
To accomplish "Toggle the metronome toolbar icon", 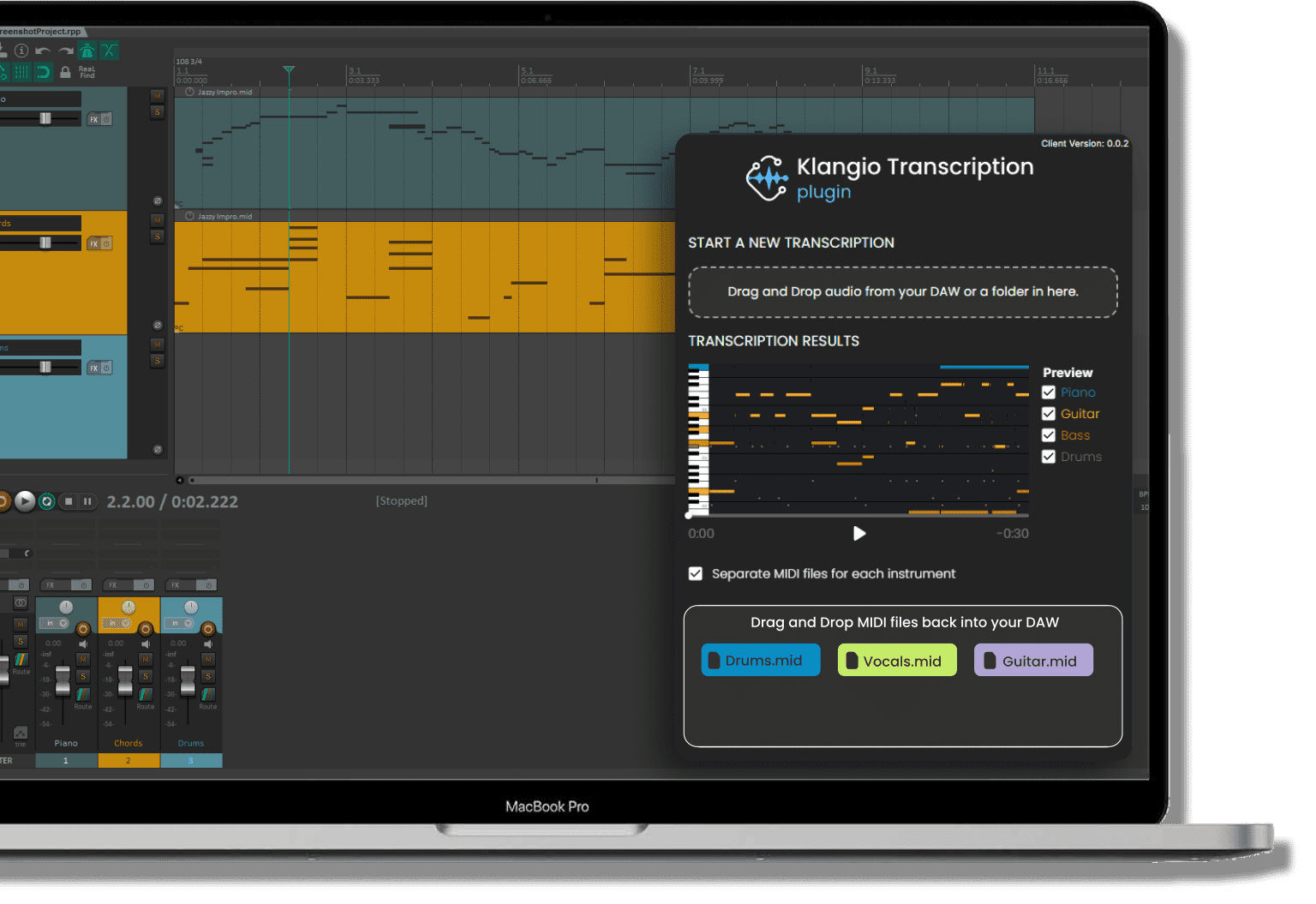I will click(86, 51).
